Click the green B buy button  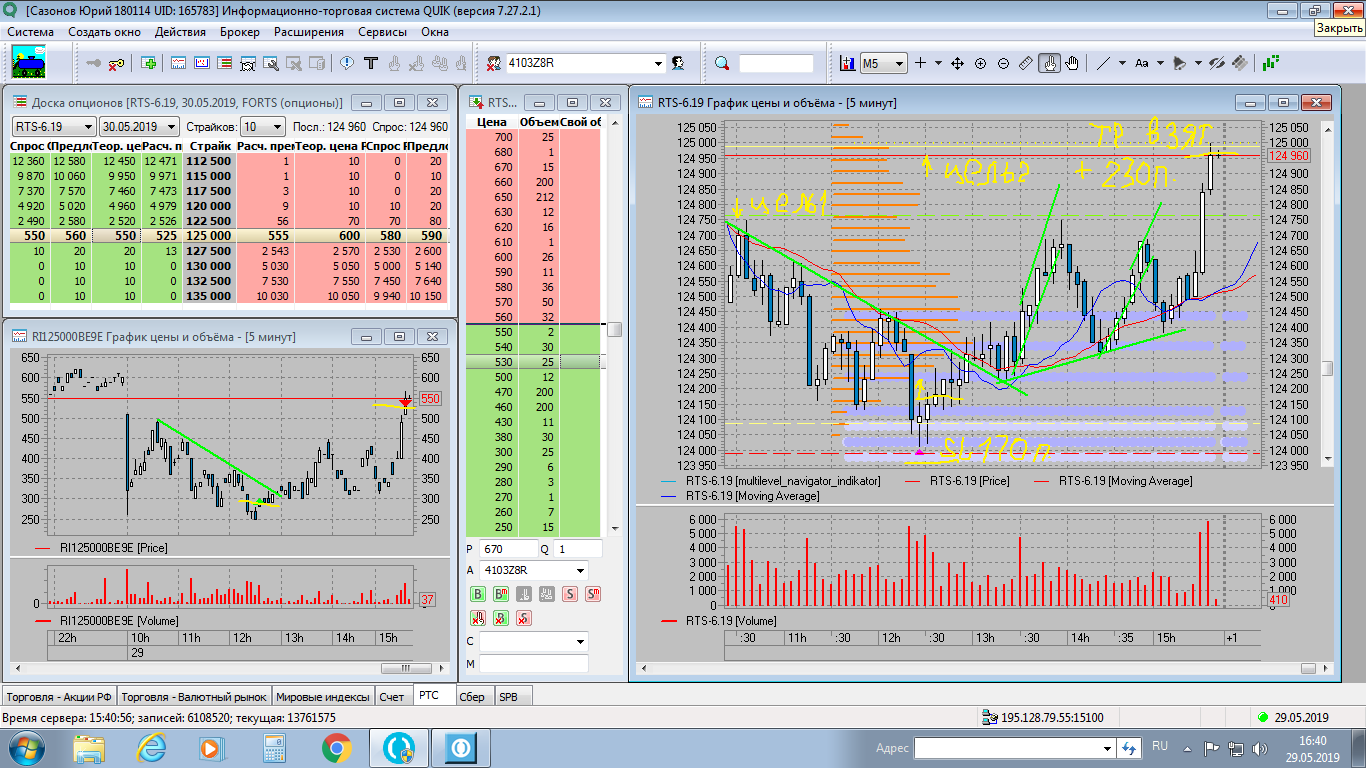[x=478, y=594]
